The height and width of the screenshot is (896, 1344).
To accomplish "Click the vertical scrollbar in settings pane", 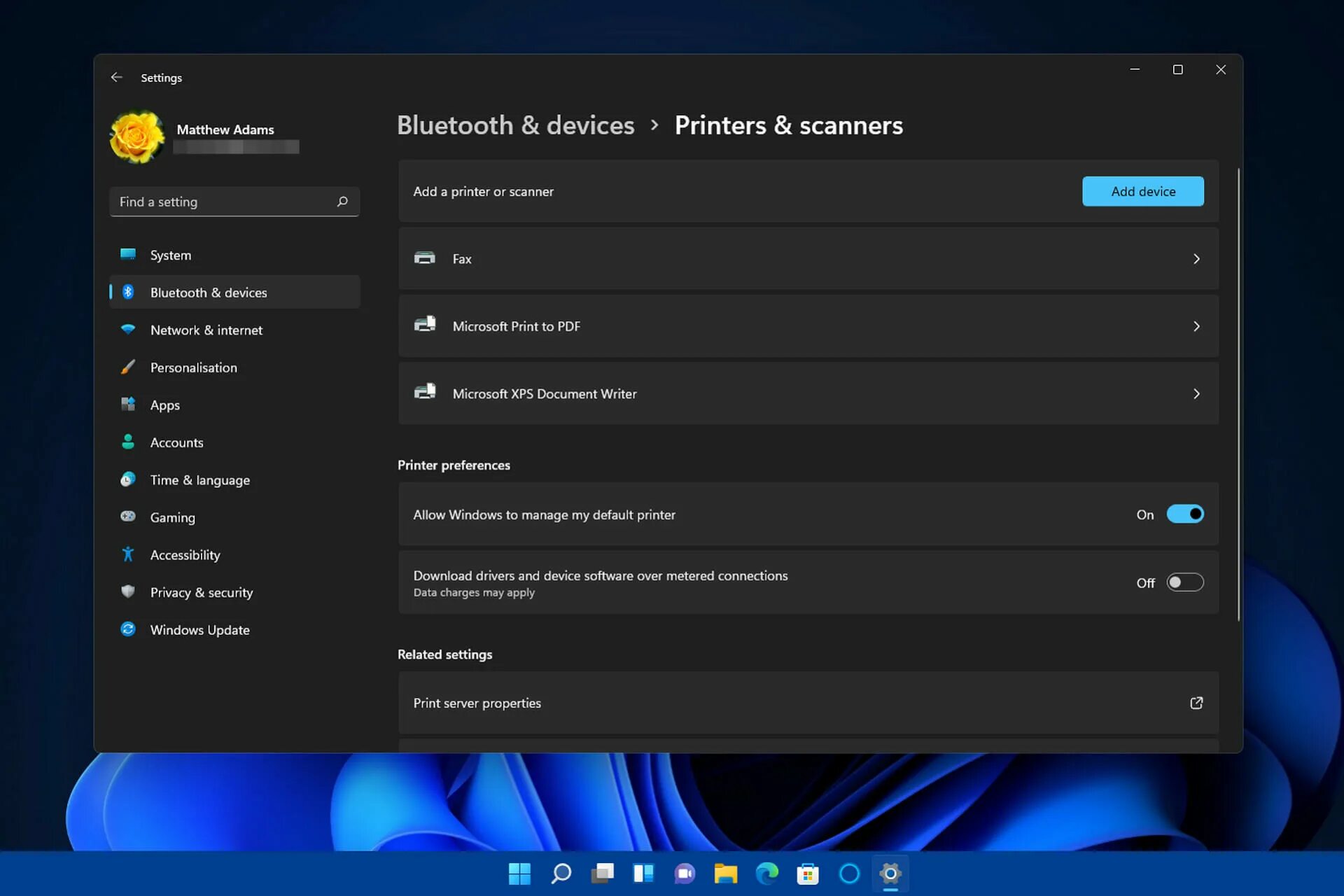I will (1238, 392).
